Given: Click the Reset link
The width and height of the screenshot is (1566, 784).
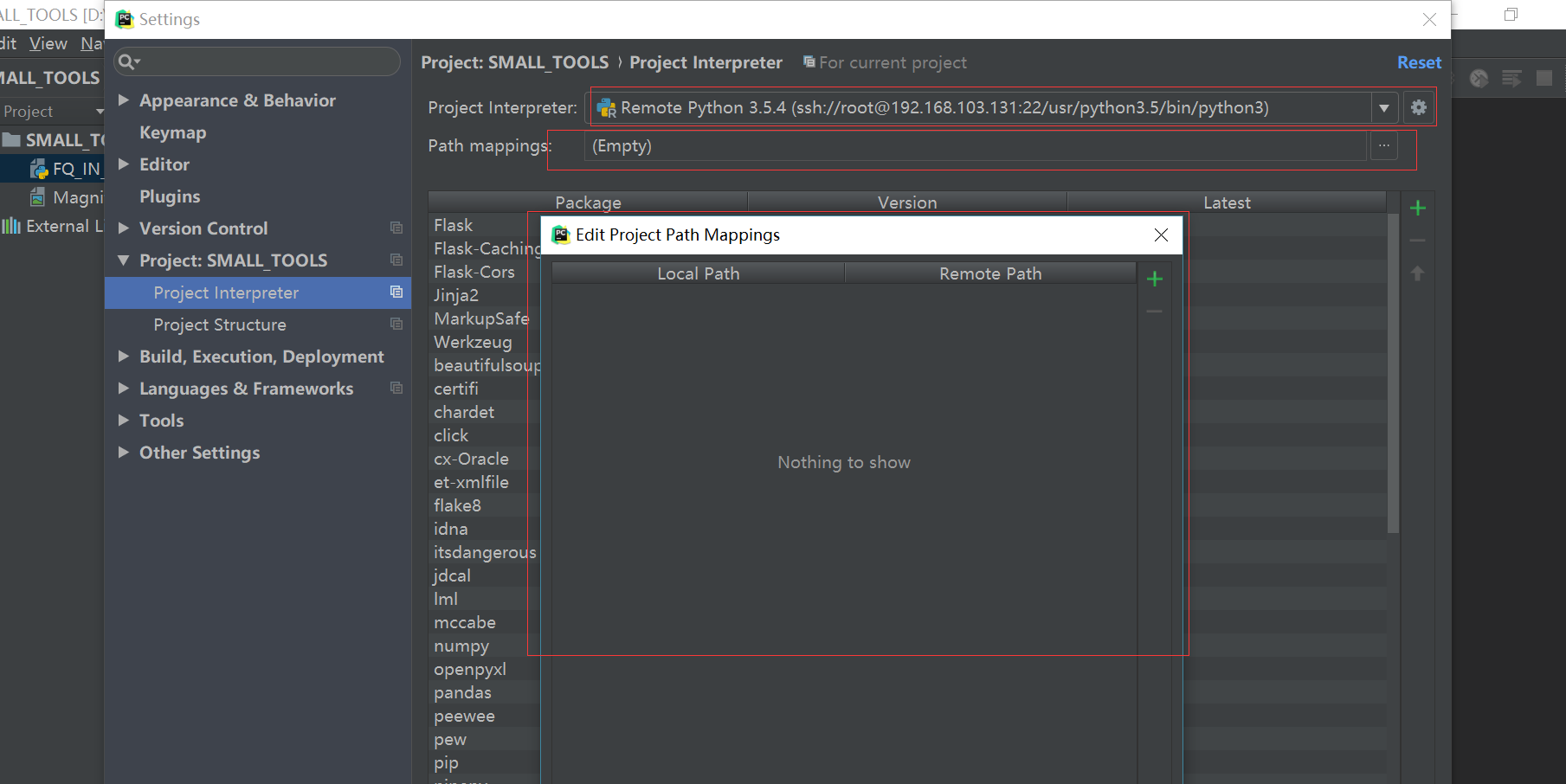Looking at the screenshot, I should [1419, 62].
